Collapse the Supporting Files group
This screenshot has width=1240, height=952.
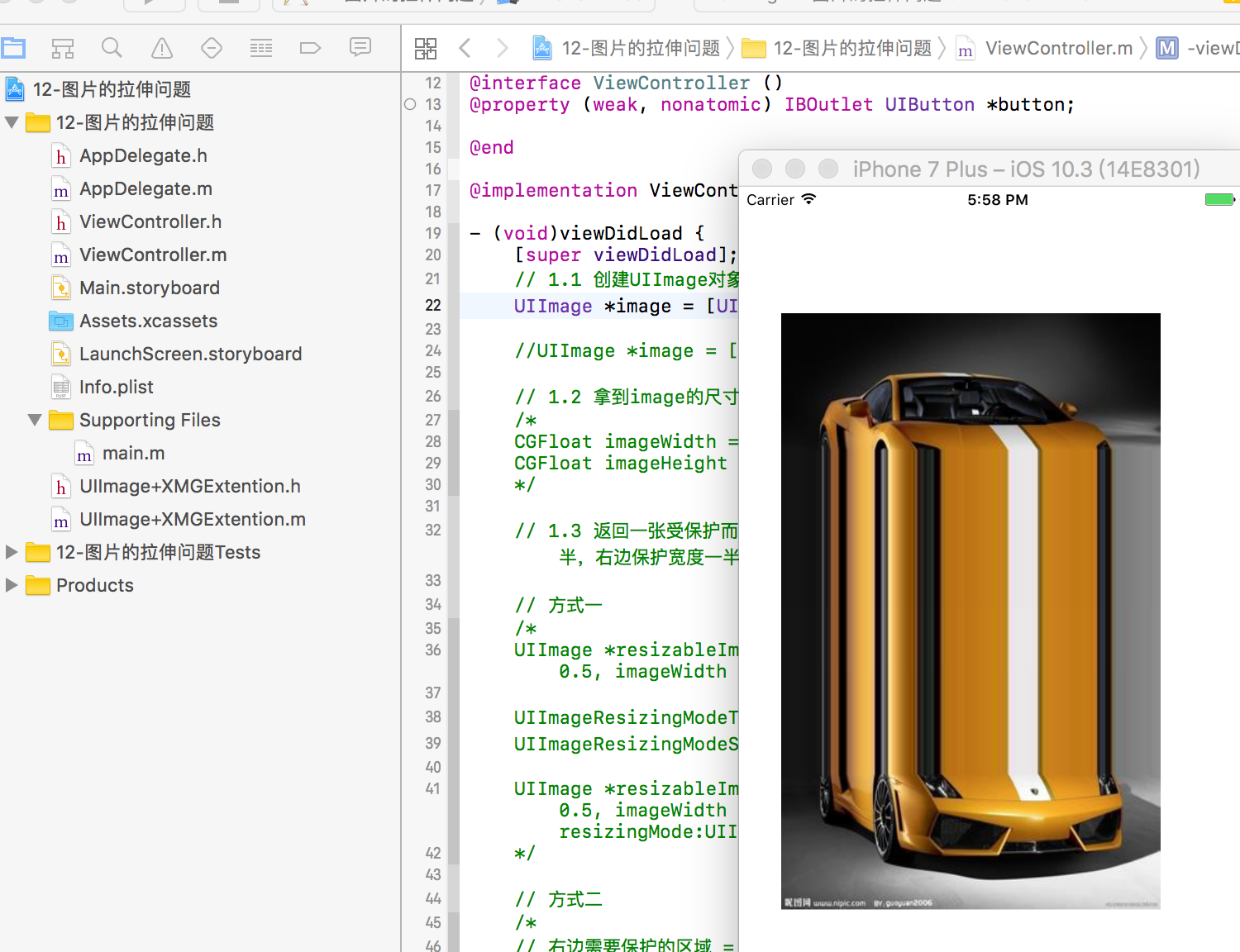(x=35, y=420)
